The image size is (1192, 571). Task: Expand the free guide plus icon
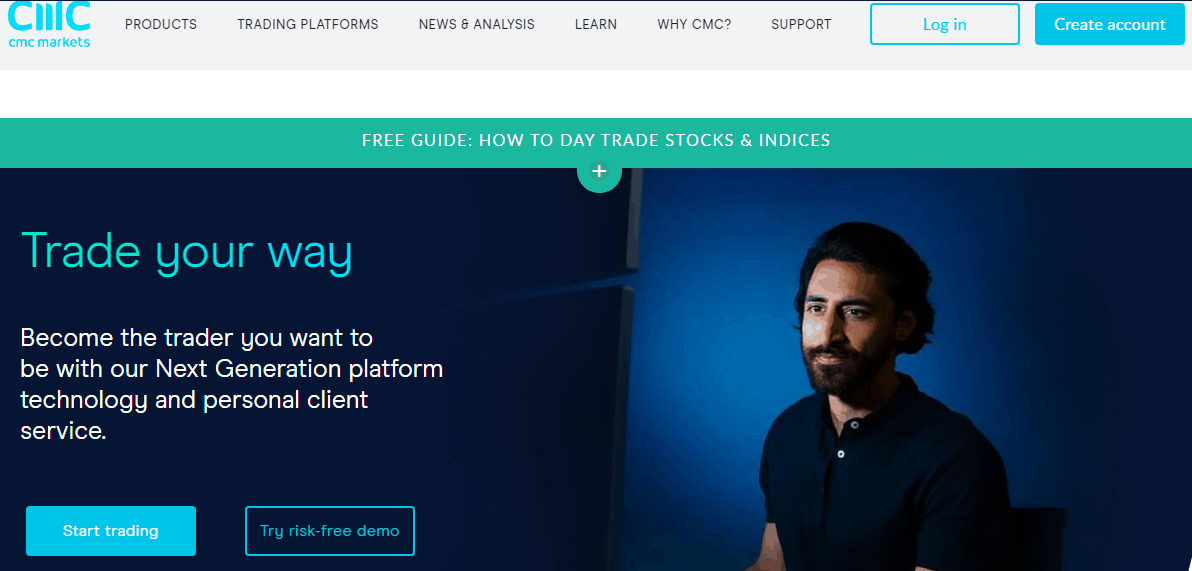[x=599, y=171]
